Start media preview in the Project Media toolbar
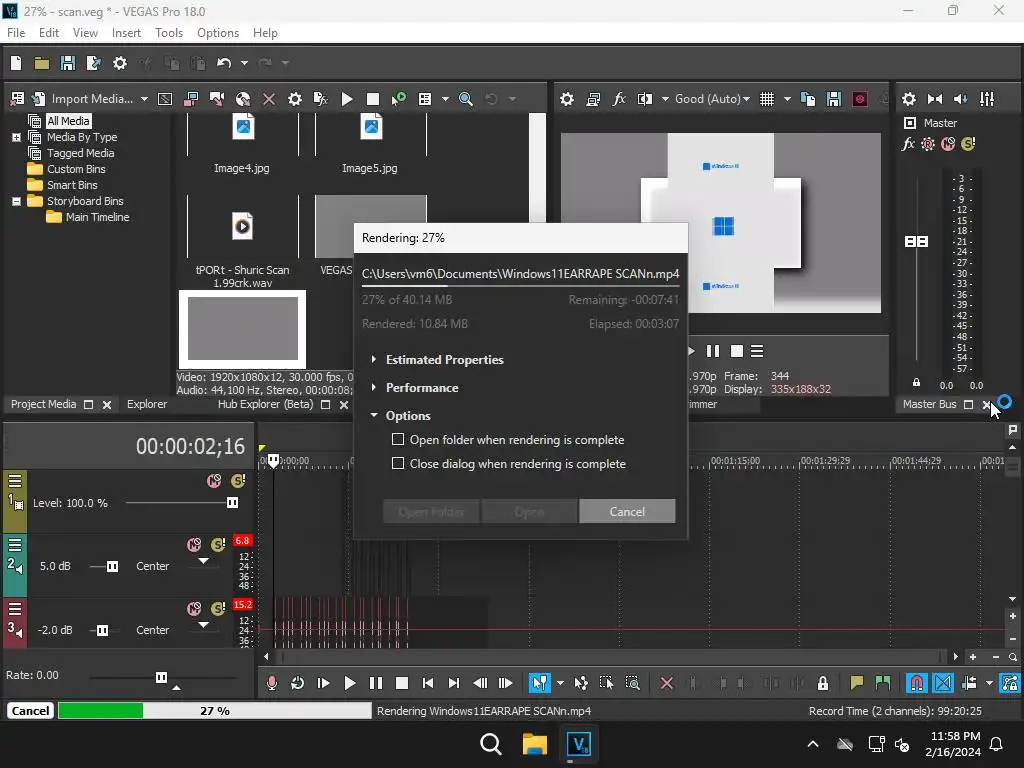 coord(347,99)
